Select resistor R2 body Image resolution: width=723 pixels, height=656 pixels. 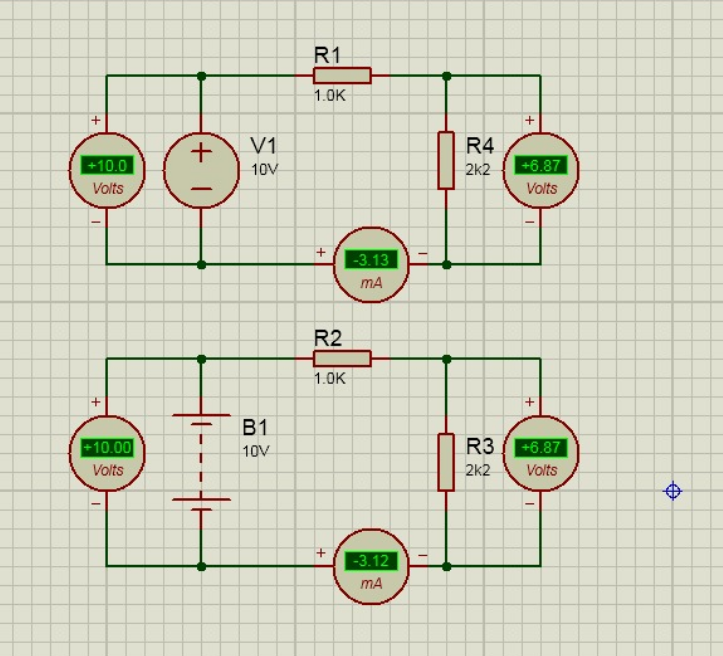coord(342,359)
